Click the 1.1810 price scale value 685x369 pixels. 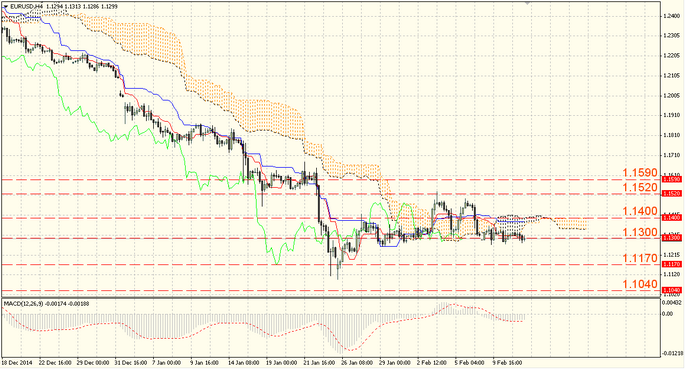coord(672,135)
